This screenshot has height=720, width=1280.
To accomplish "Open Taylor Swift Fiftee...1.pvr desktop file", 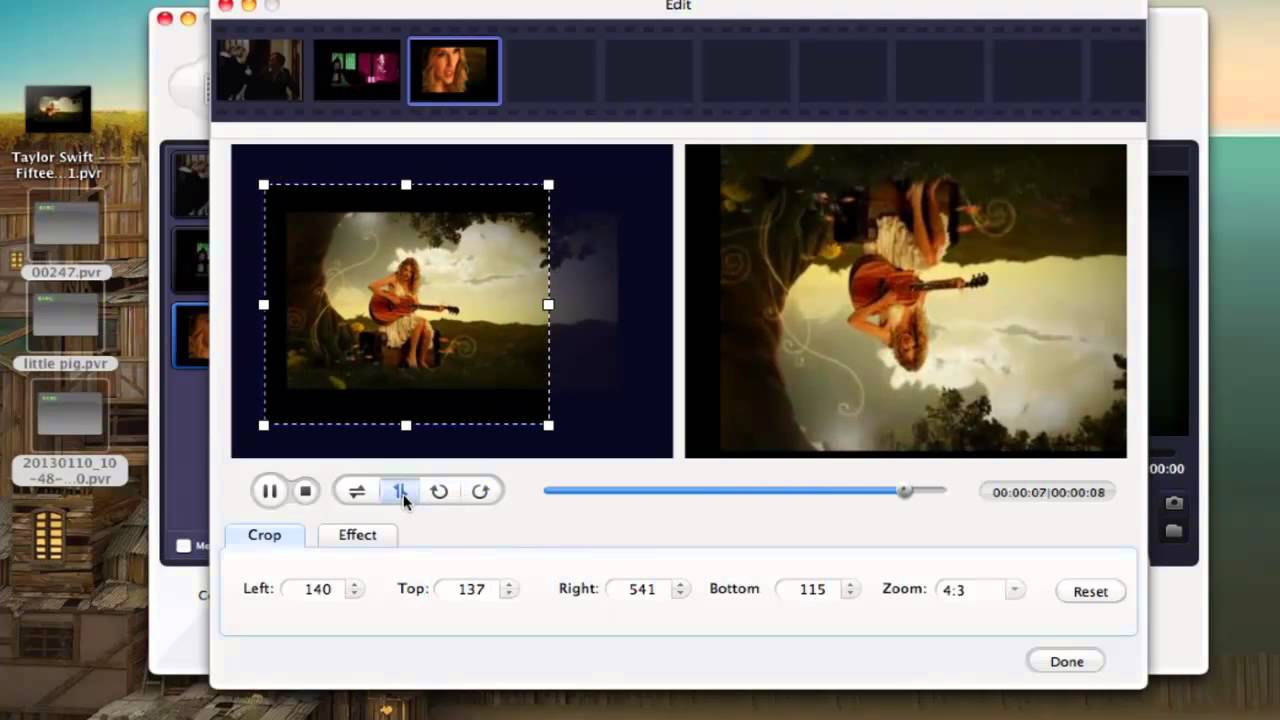I will tap(58, 132).
